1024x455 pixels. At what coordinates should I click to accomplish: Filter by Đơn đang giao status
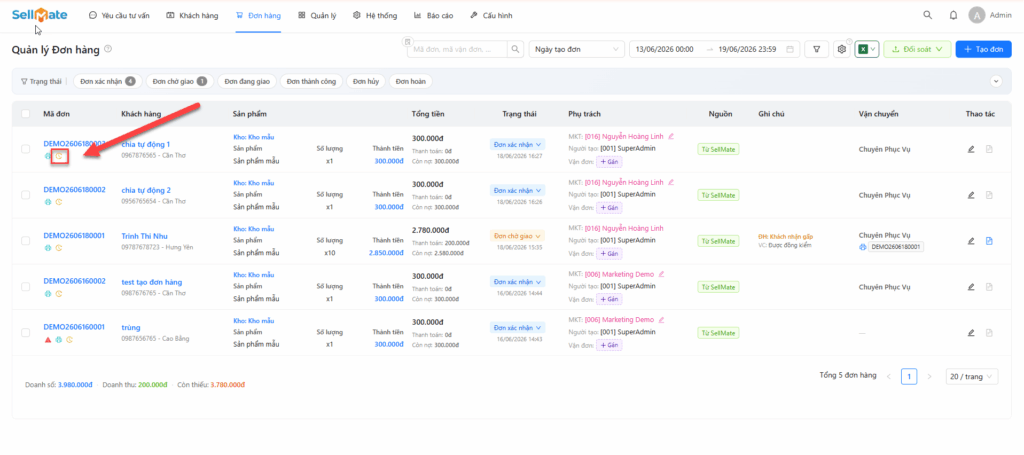tap(248, 82)
